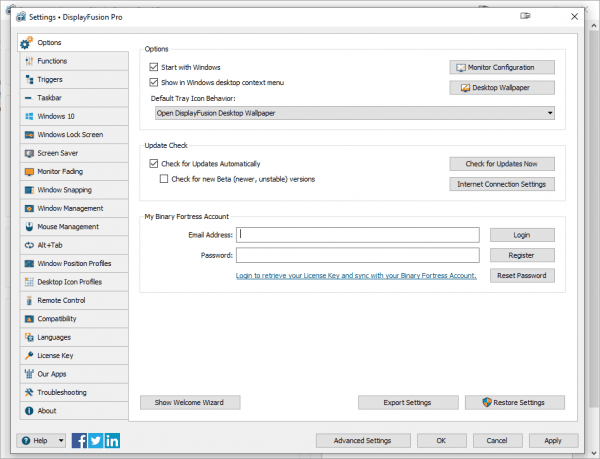Toggle Start with Windows checkbox
Screen dimensions: 600x459
coord(154,67)
